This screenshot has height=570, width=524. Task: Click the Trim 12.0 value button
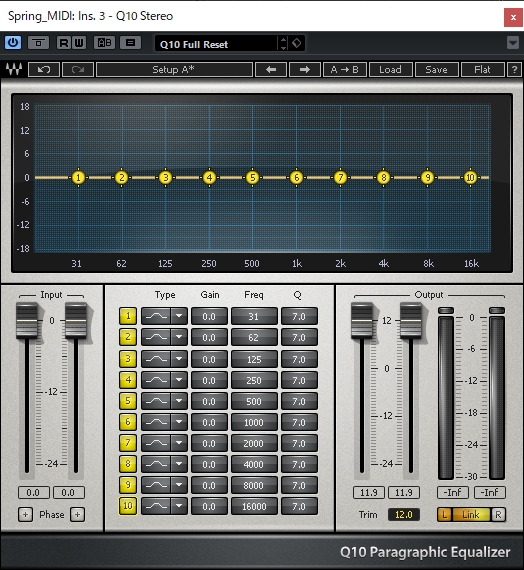[404, 514]
